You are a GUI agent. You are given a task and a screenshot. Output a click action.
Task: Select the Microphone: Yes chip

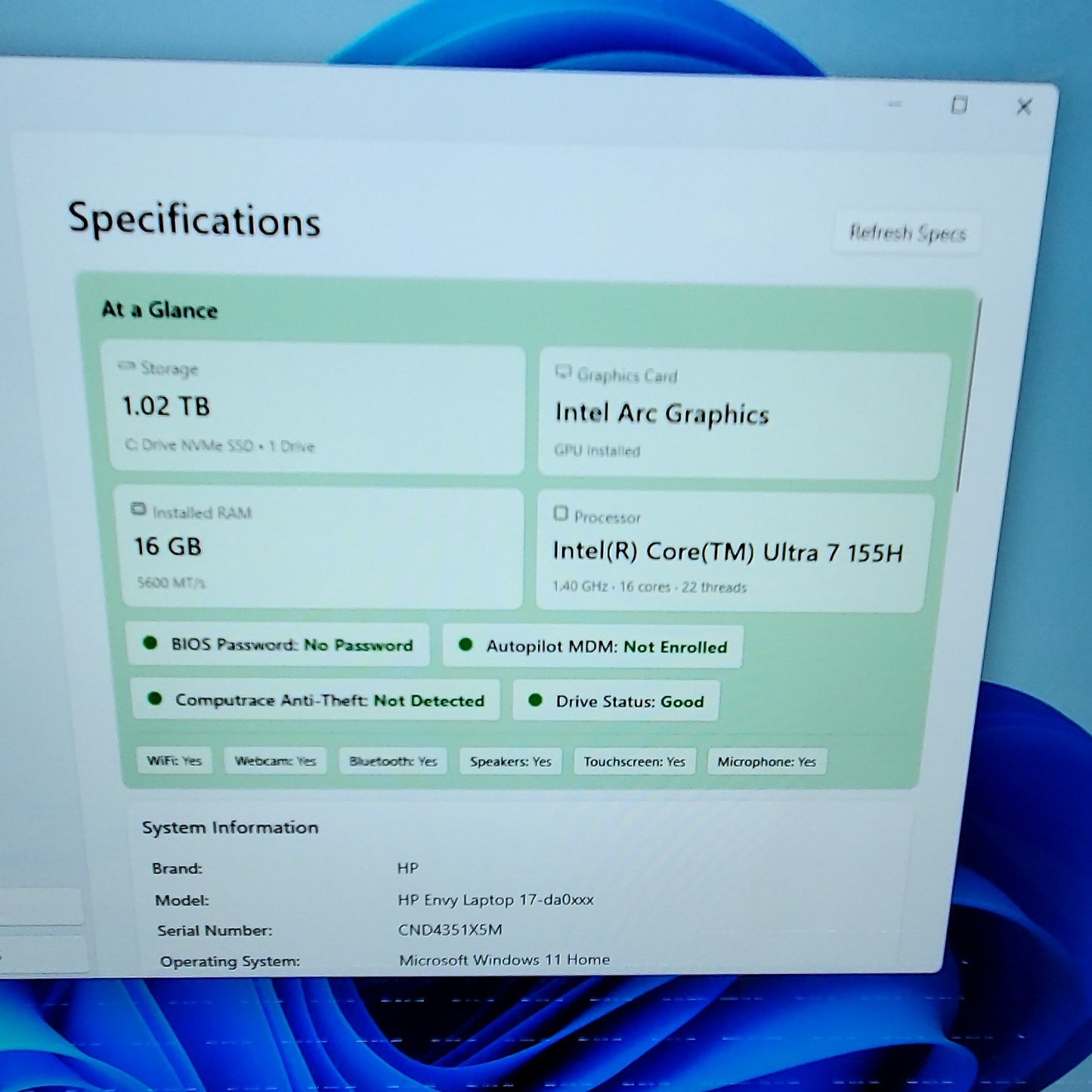pyautogui.click(x=767, y=762)
